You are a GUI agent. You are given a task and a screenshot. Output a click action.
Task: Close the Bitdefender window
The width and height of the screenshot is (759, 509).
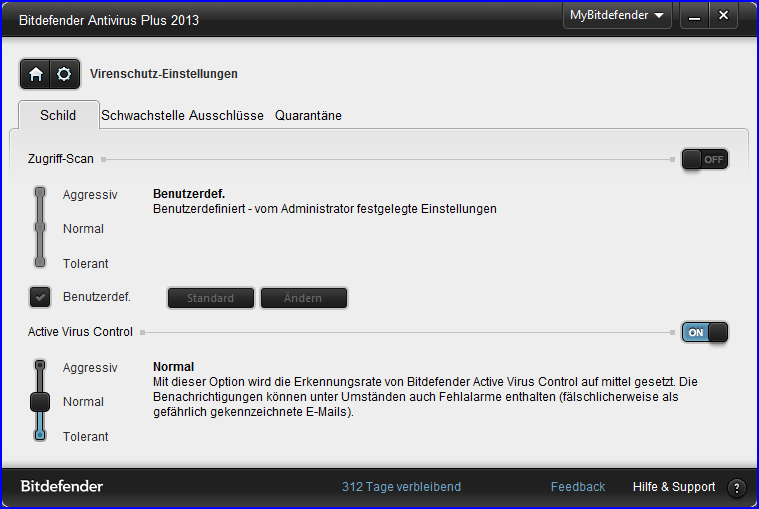click(x=723, y=15)
